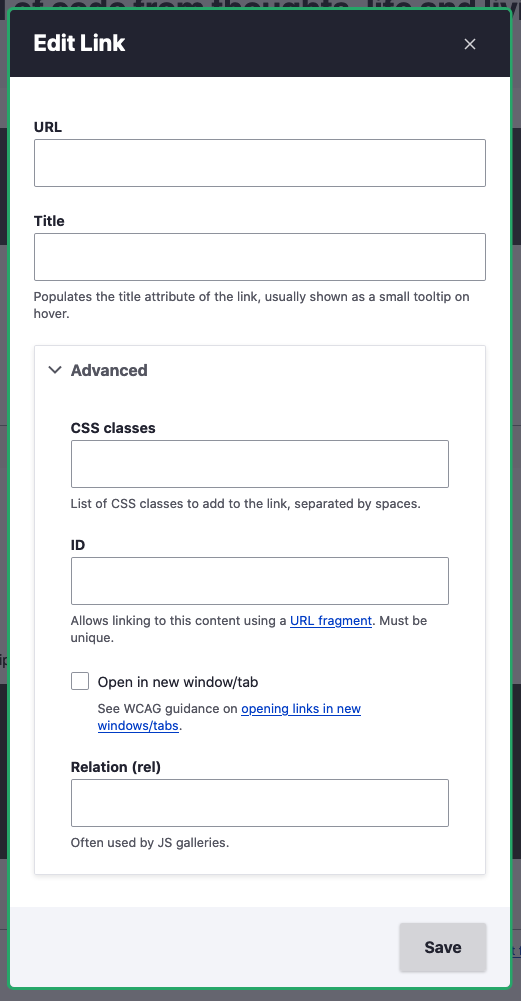The width and height of the screenshot is (521, 1001).
Task: Click the Advanced section heading text
Action: pyautogui.click(x=109, y=370)
